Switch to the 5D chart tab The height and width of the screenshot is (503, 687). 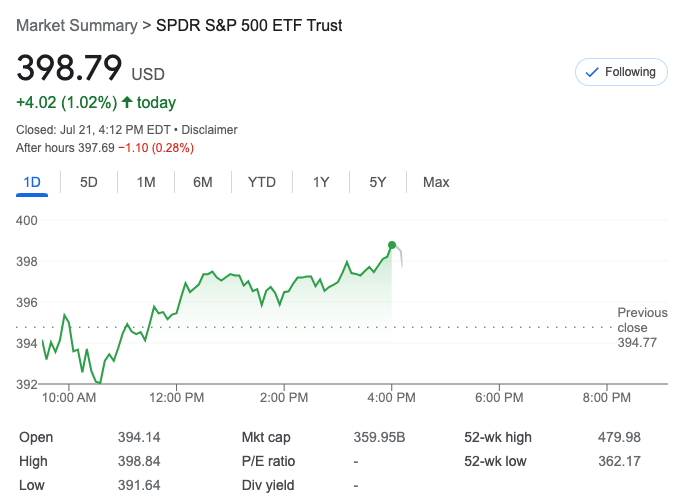point(89,182)
